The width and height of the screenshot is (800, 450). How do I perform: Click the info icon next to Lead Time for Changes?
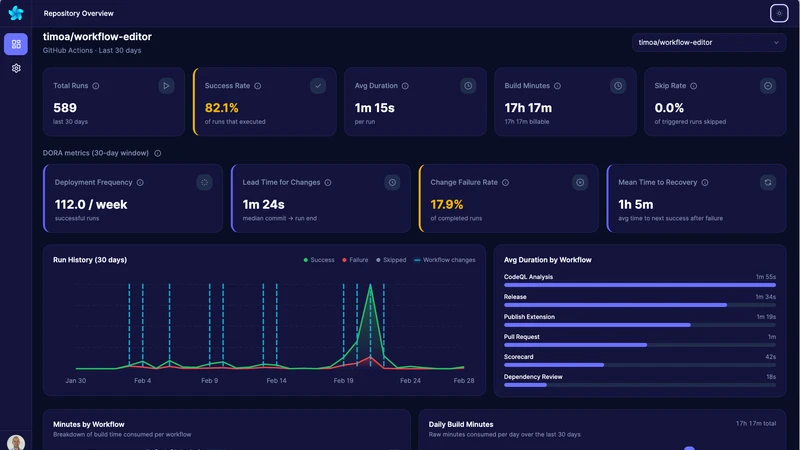tap(328, 182)
